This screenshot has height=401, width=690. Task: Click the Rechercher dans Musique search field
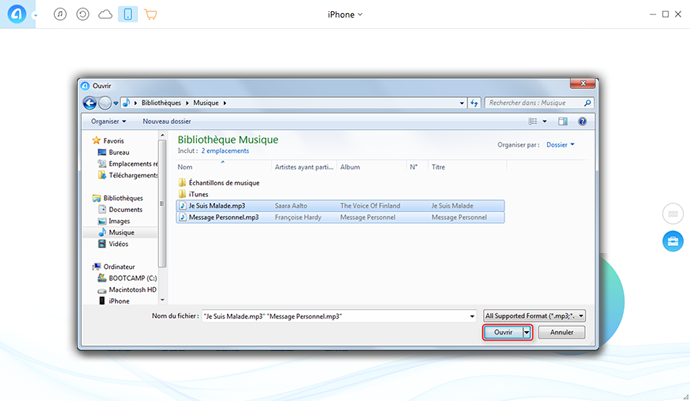[535, 103]
